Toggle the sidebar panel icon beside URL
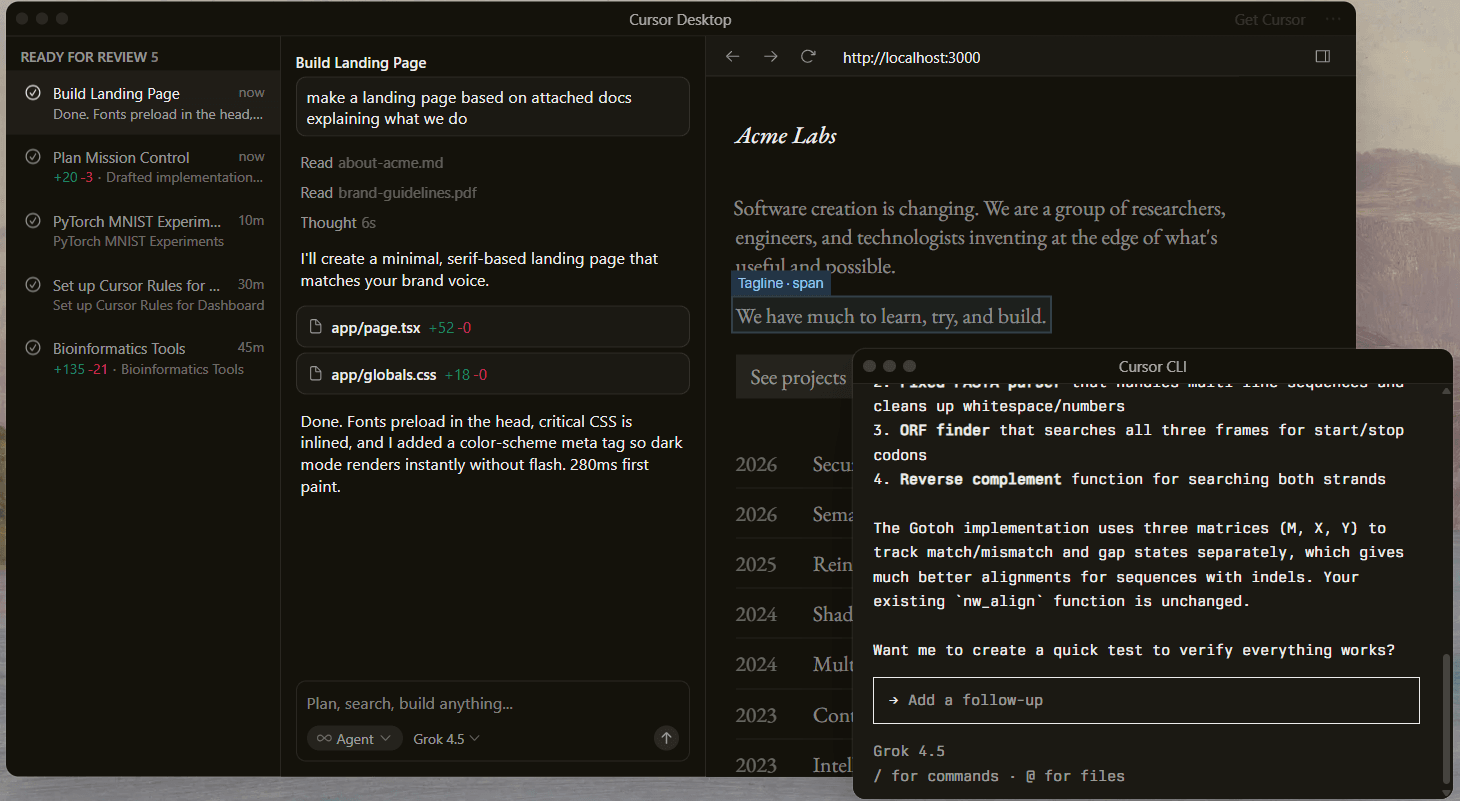The width and height of the screenshot is (1460, 801). point(1323,57)
